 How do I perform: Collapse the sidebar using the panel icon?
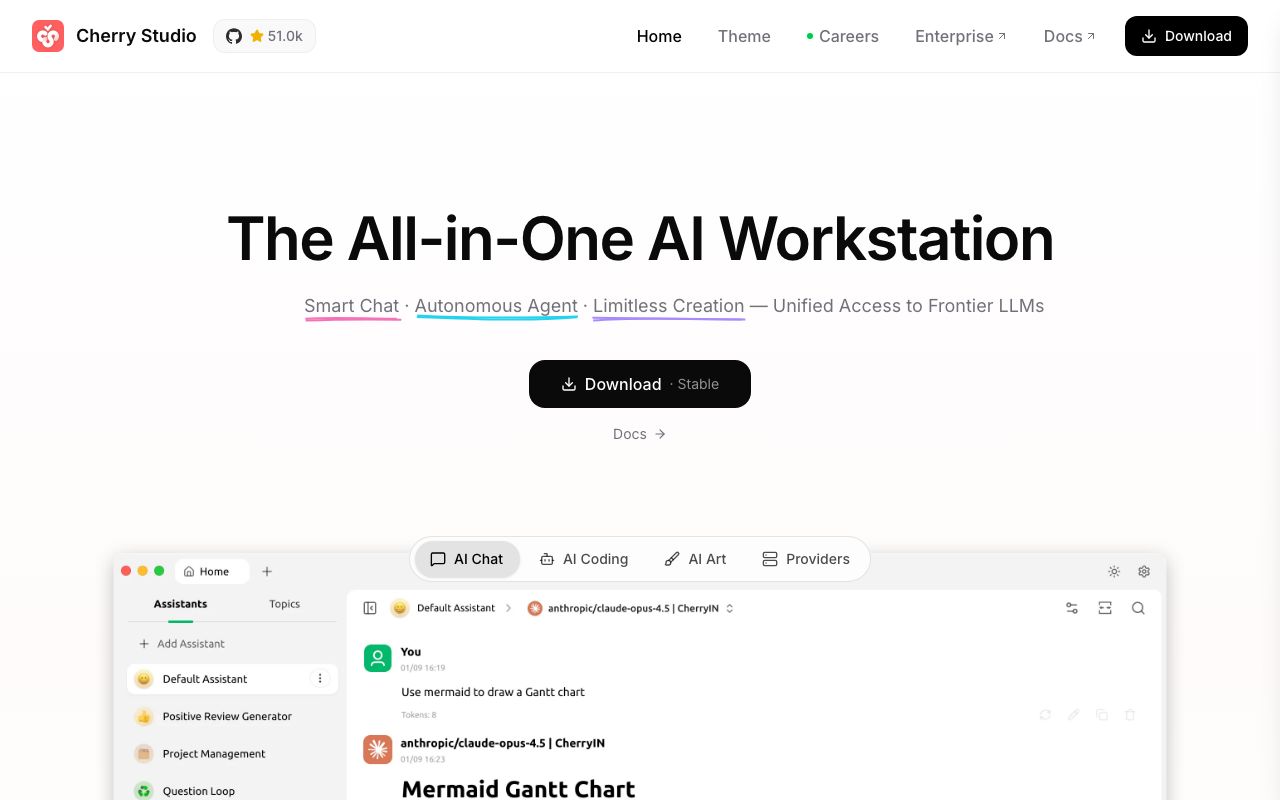coord(370,608)
